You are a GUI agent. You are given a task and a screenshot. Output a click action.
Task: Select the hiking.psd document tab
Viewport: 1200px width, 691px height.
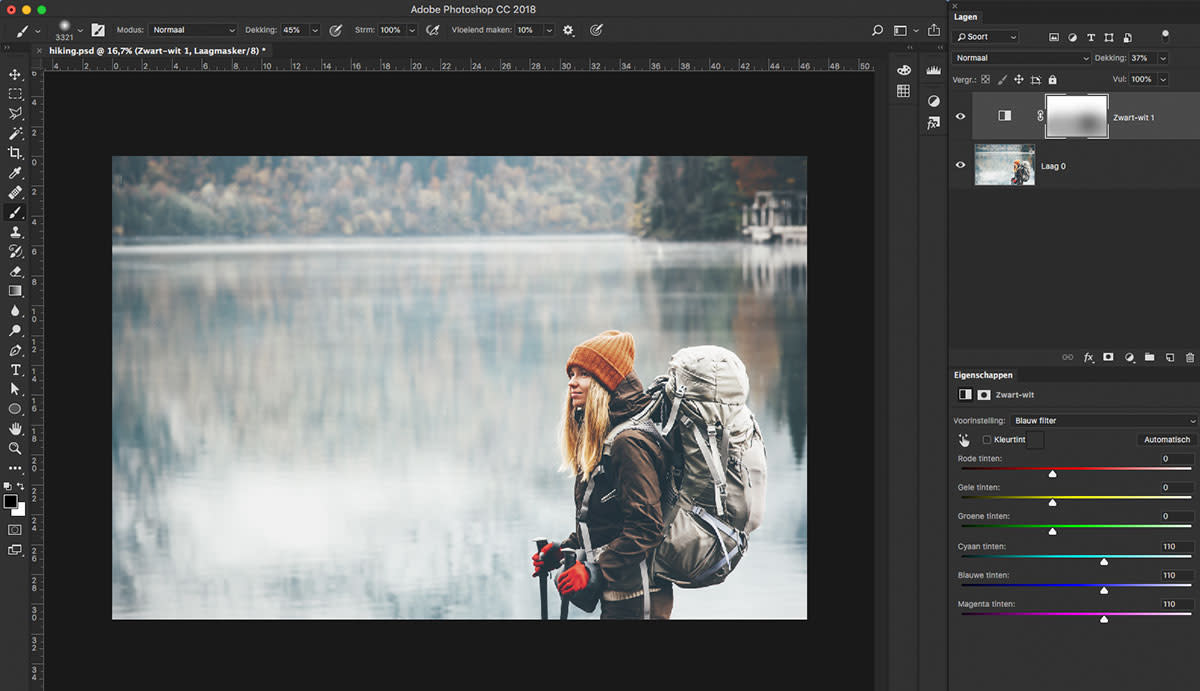click(x=156, y=50)
